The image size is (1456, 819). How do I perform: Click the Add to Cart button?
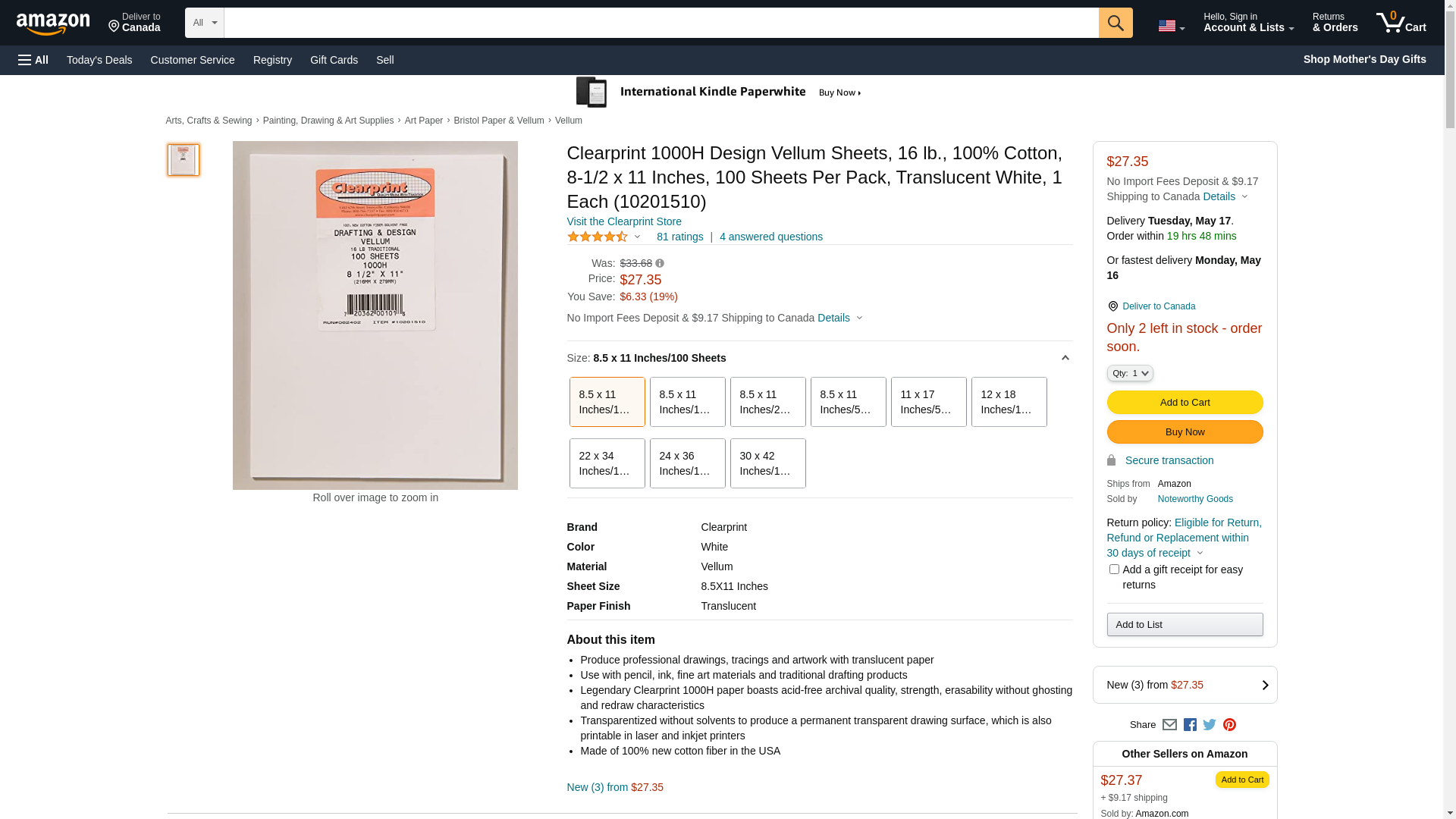click(1185, 403)
